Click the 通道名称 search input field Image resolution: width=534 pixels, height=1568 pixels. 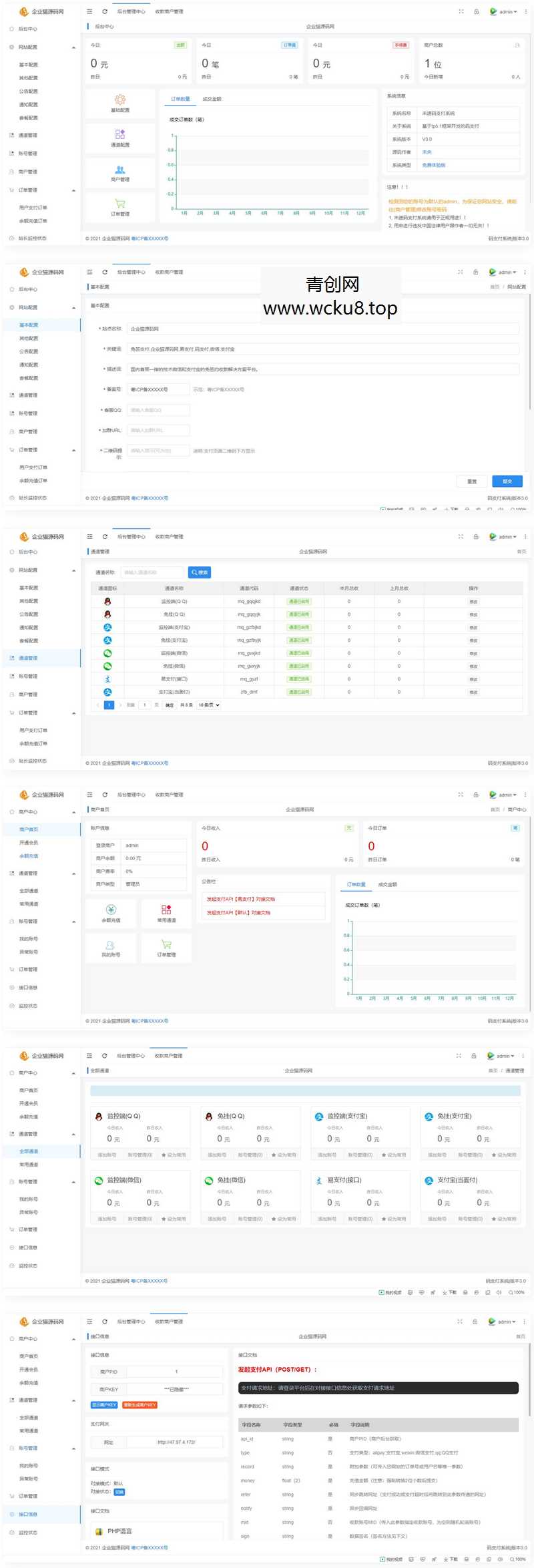(152, 572)
